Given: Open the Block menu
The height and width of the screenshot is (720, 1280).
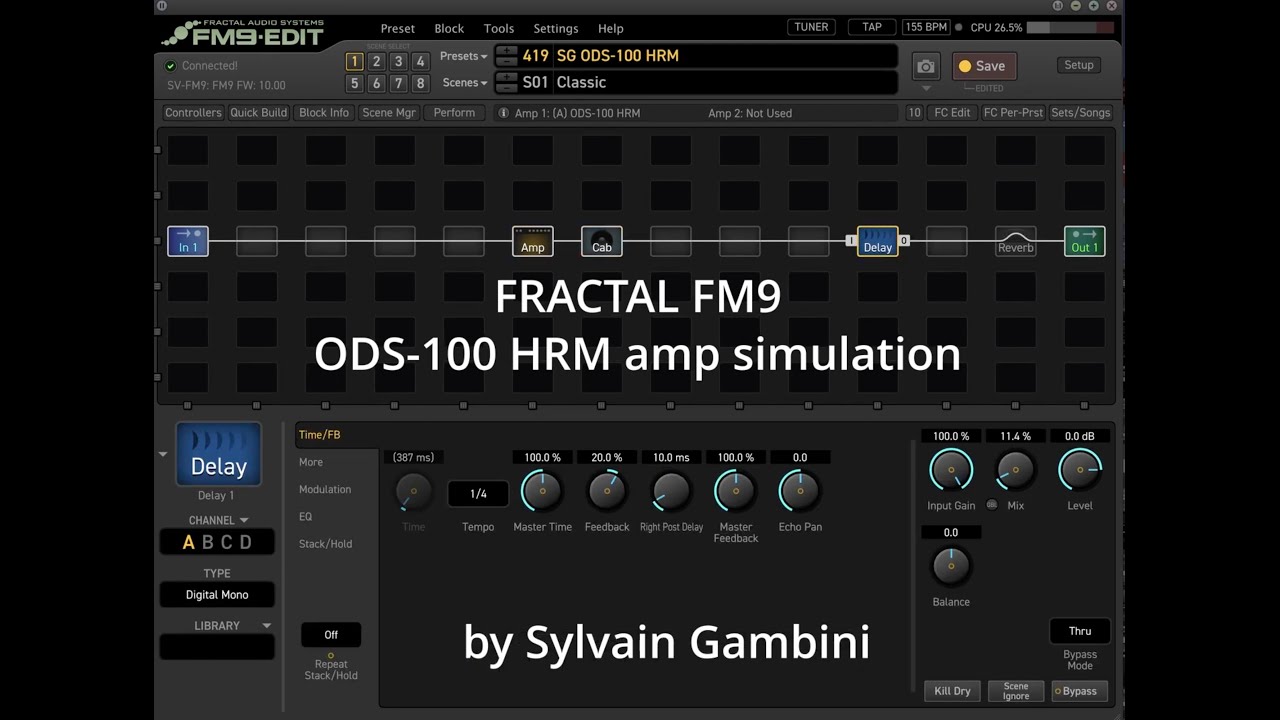Looking at the screenshot, I should (449, 29).
